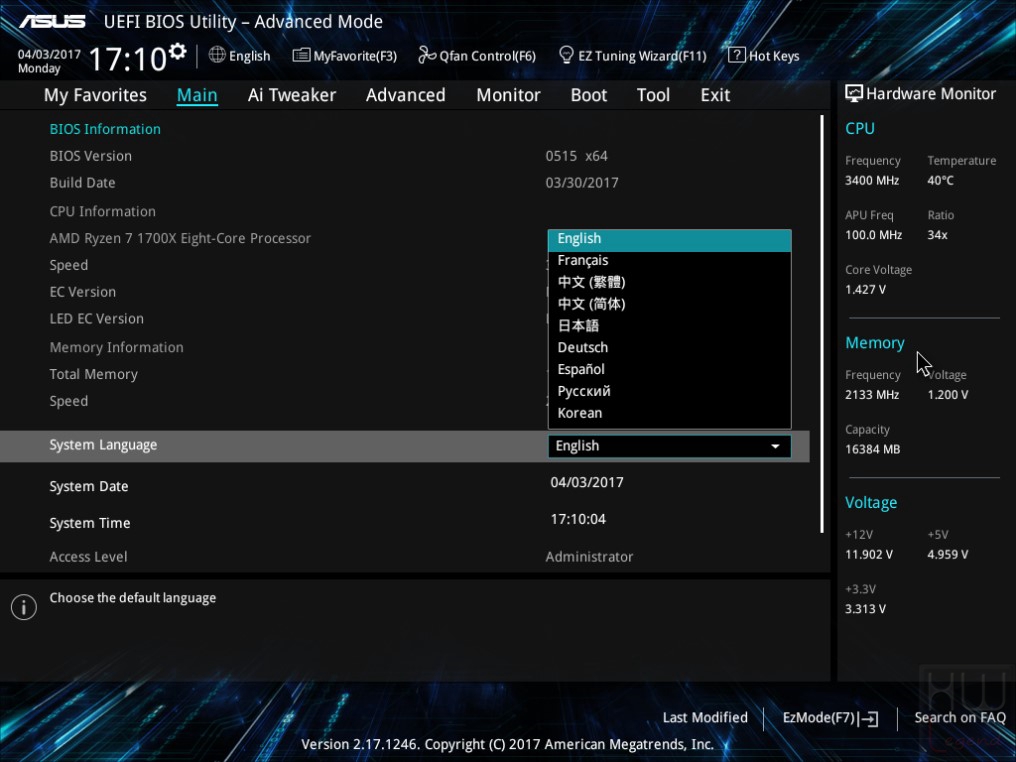Screen dimensions: 1016x762
Task: Open Search on FAQ link
Action: point(960,718)
